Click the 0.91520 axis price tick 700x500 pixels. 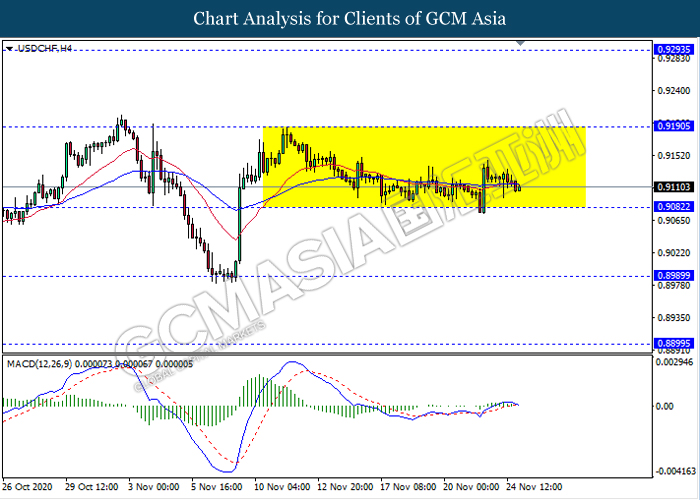[x=674, y=156]
